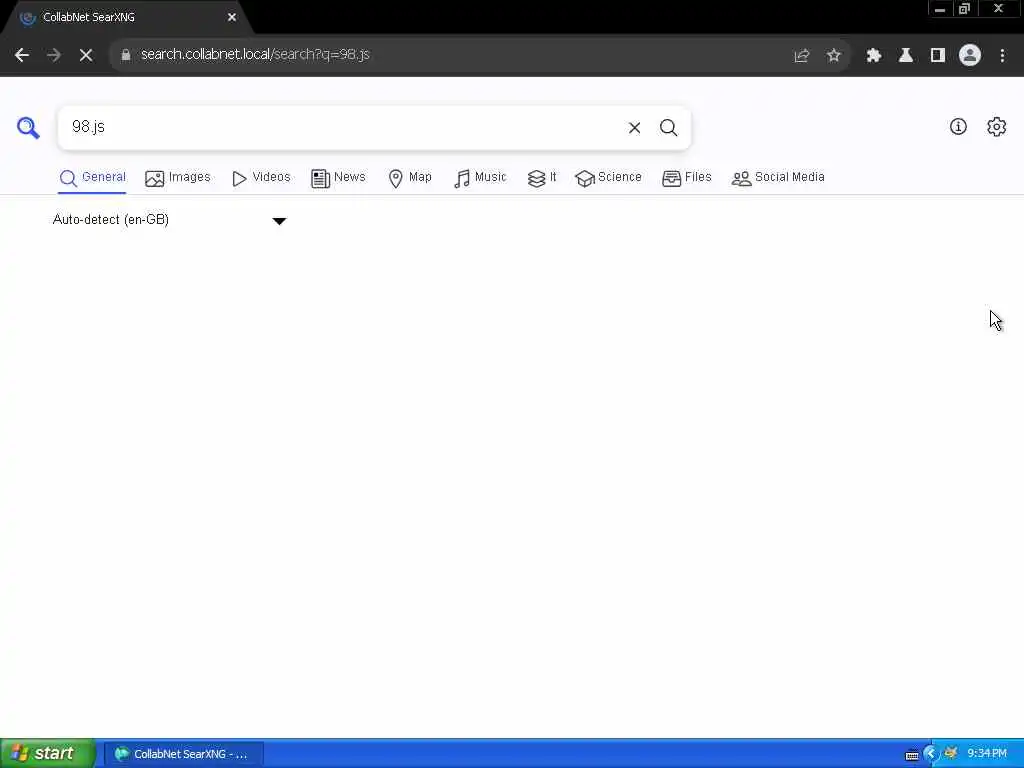Submit search with the magnifier button
This screenshot has height=768, width=1024.
tap(668, 128)
